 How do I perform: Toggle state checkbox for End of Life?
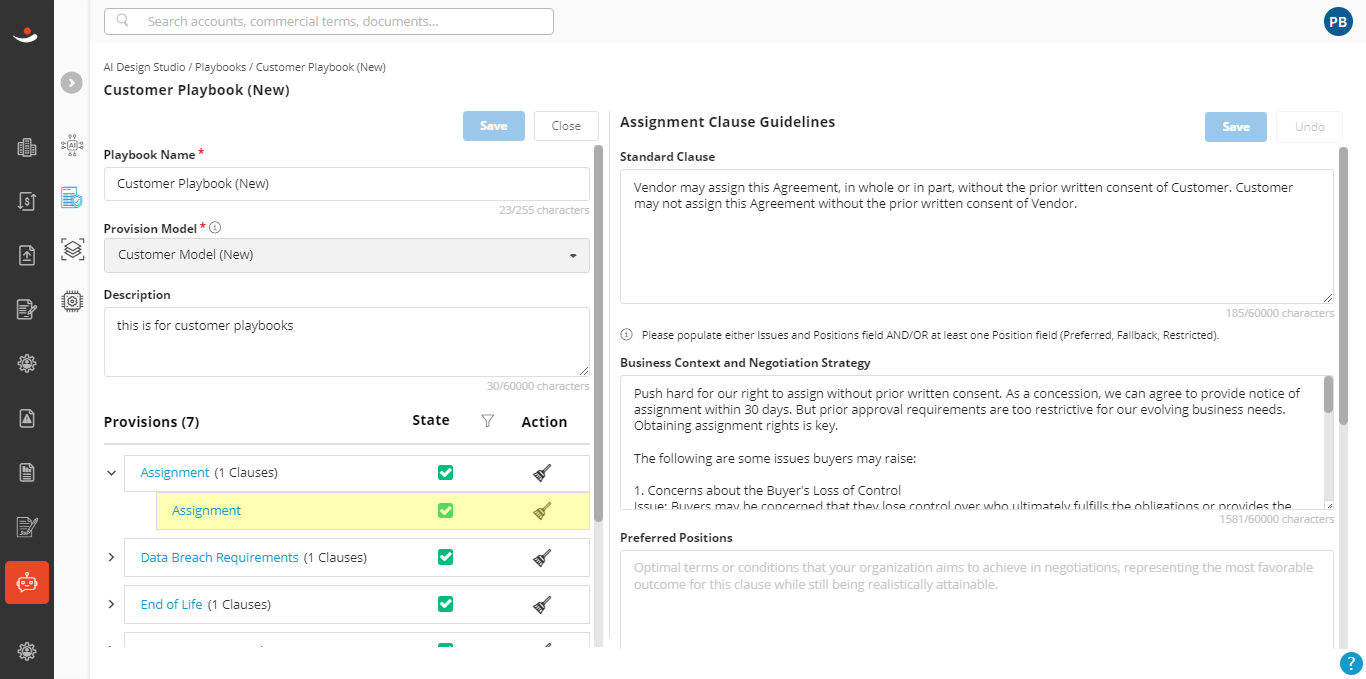point(446,604)
